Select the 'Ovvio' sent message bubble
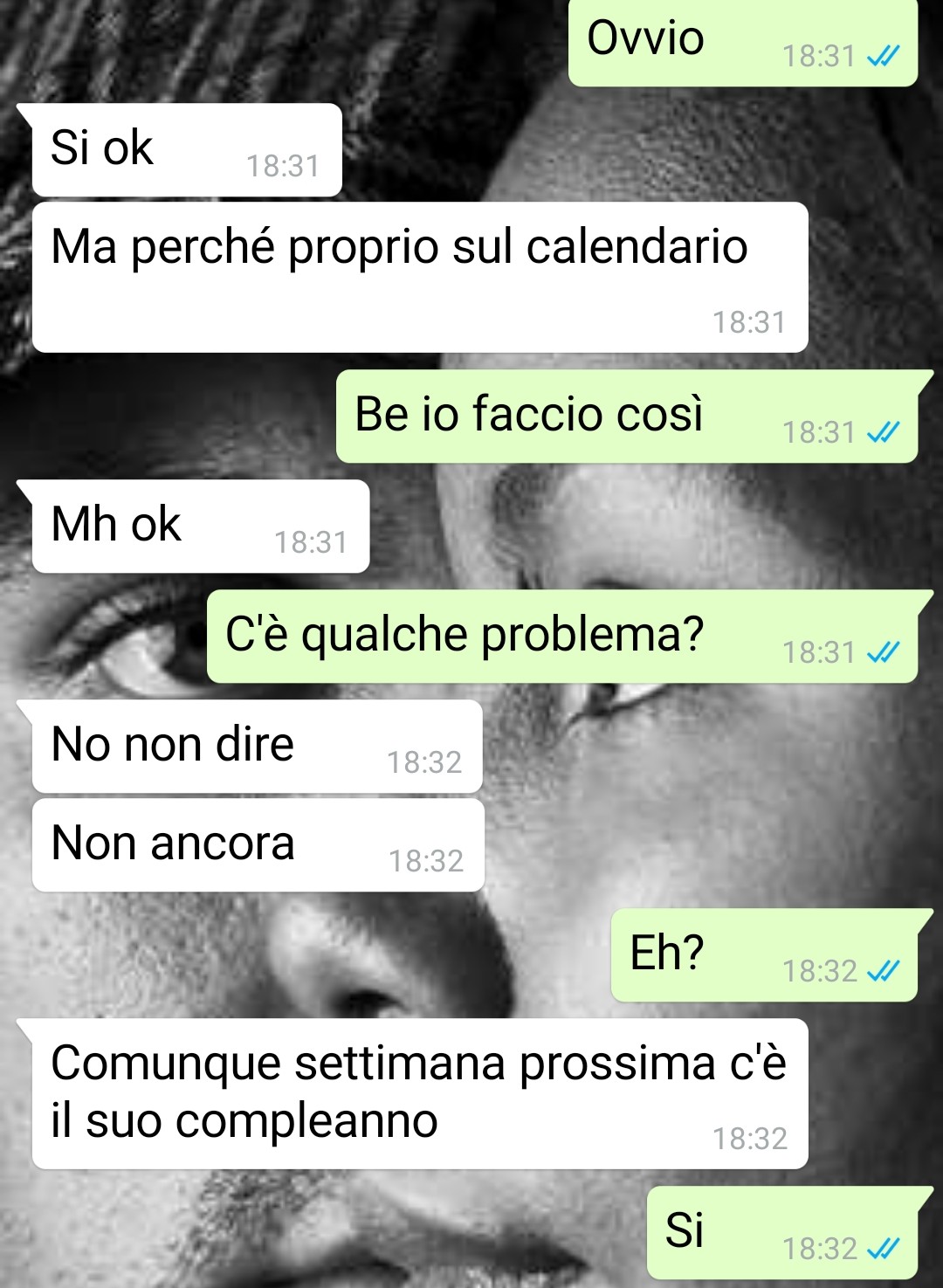 pos(743,43)
